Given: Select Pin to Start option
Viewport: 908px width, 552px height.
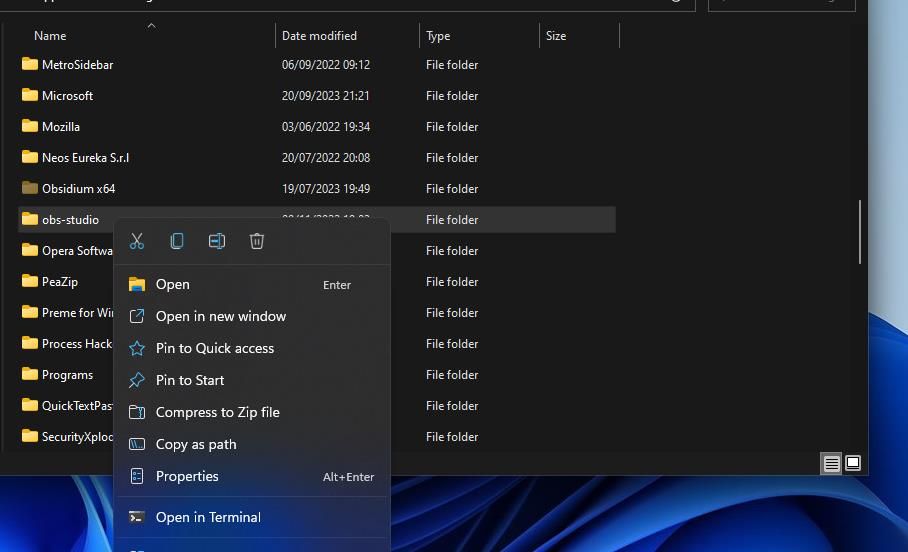Looking at the screenshot, I should tap(190, 380).
